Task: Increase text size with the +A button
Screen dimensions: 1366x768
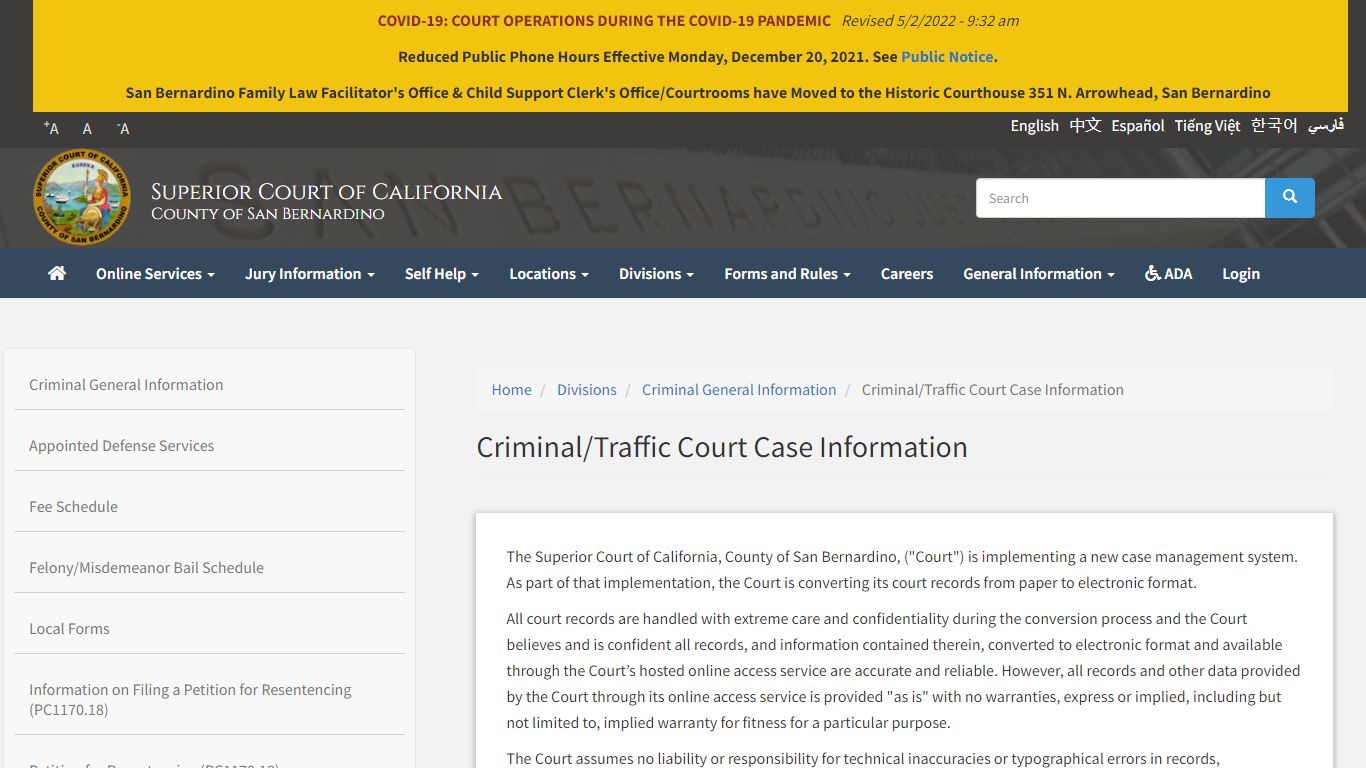Action: click(51, 128)
